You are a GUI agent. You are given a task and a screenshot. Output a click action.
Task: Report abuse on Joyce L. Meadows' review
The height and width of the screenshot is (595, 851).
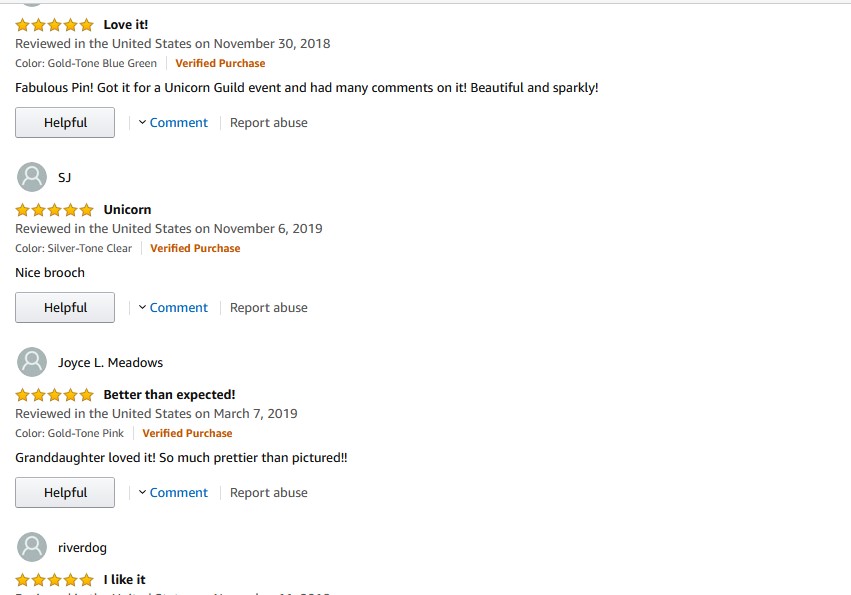tap(269, 493)
